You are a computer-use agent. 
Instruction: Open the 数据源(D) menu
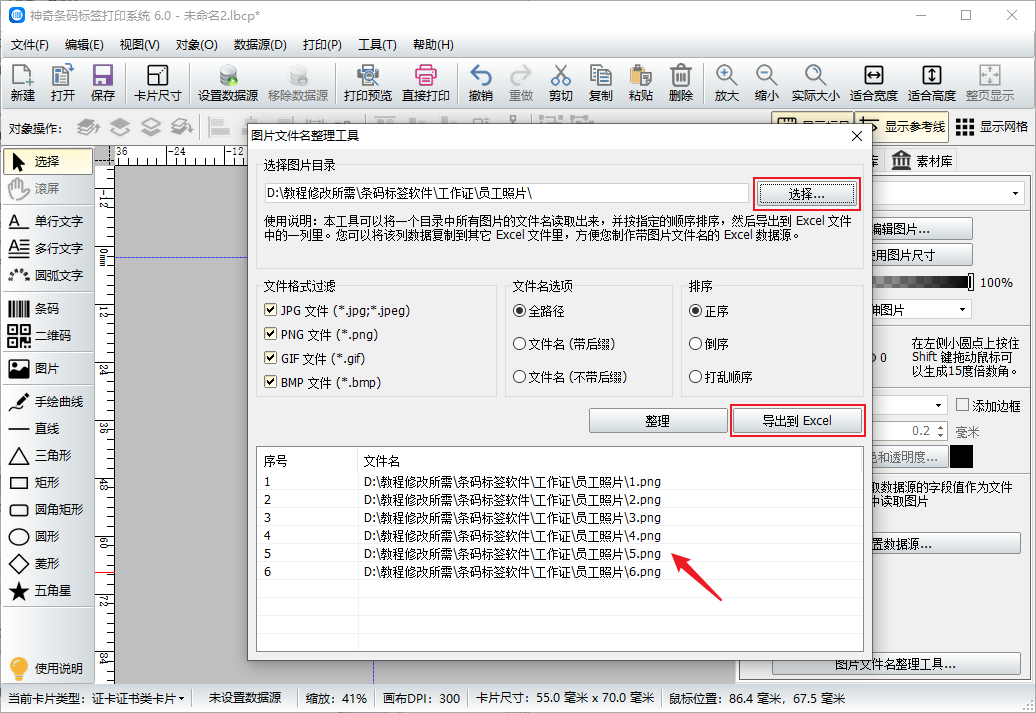coord(260,45)
